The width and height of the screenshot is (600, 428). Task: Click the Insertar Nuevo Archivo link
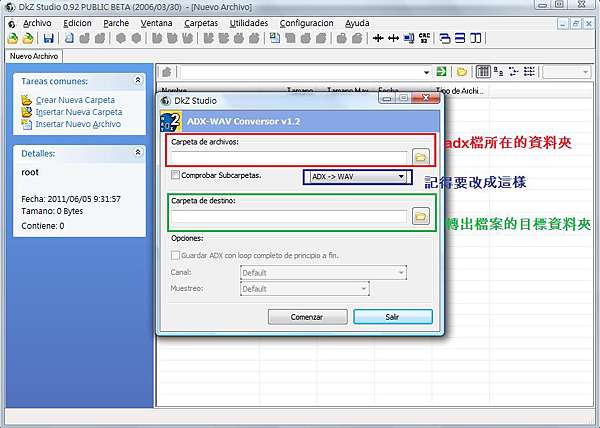click(78, 124)
